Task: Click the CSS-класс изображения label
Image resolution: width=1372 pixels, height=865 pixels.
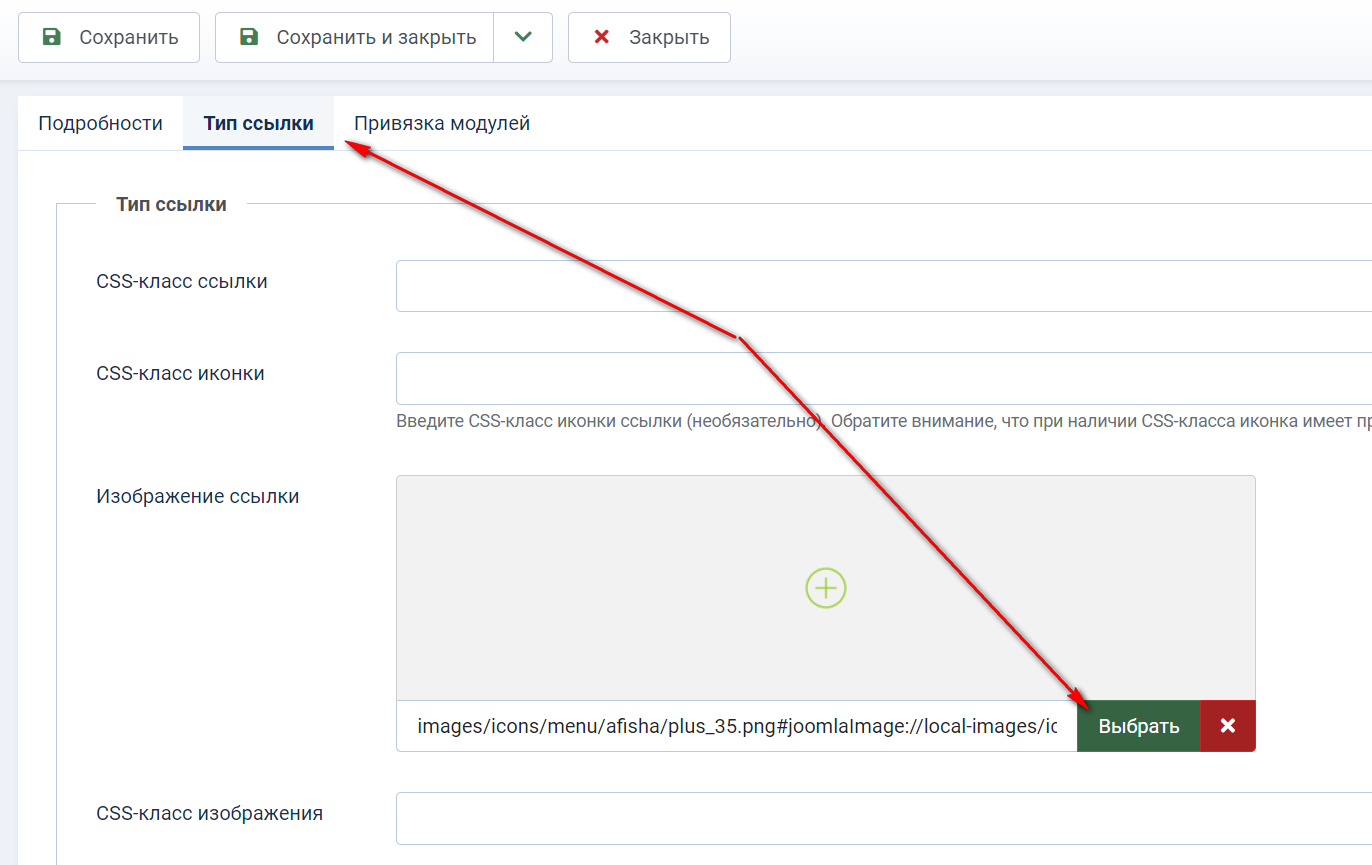Action: pyautogui.click(x=209, y=813)
